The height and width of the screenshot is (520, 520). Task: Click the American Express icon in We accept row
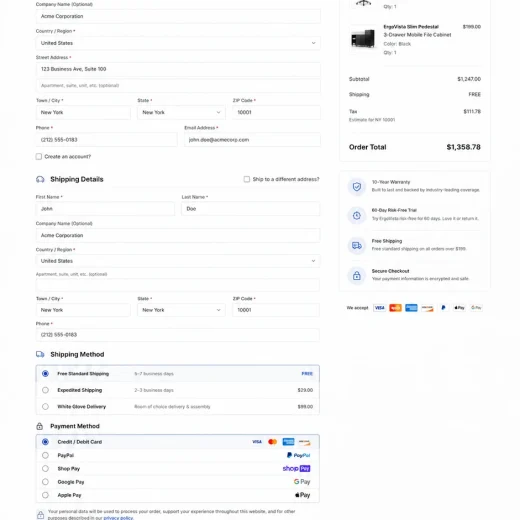(x=411, y=308)
